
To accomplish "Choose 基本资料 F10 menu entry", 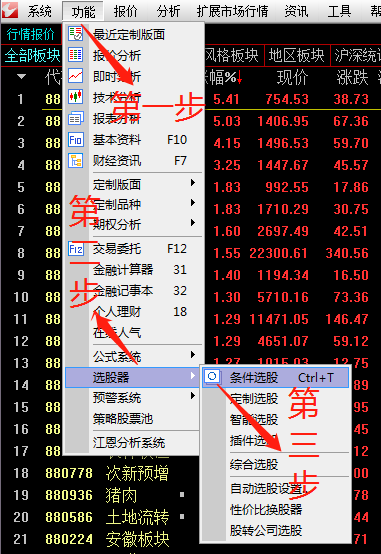I will pyautogui.click(x=135, y=140).
